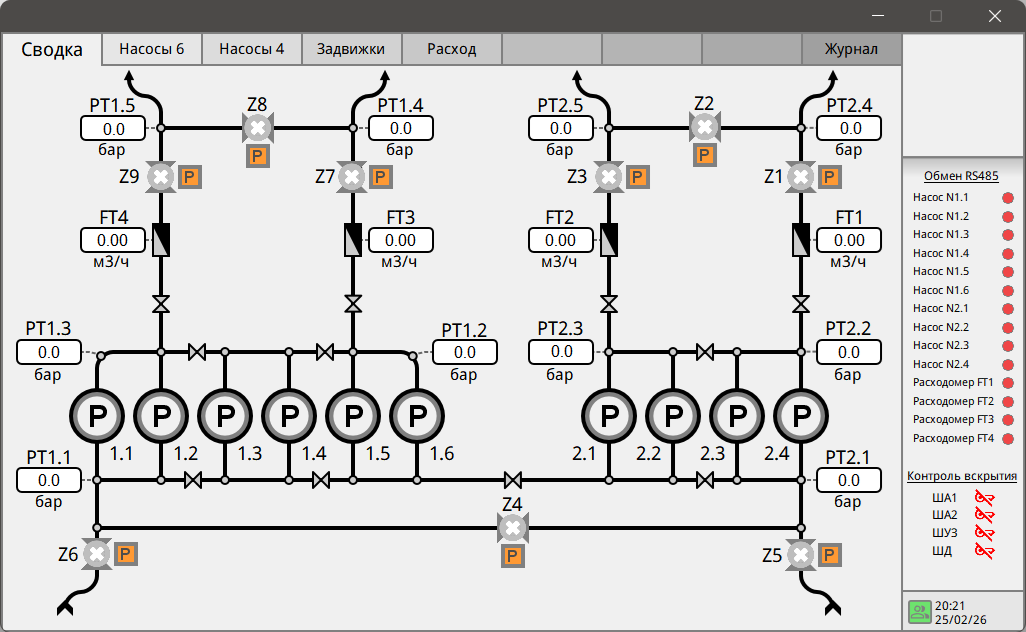Click Контроль вскрытия heading link
Image resolution: width=1026 pixels, height=632 pixels.
pos(962,476)
